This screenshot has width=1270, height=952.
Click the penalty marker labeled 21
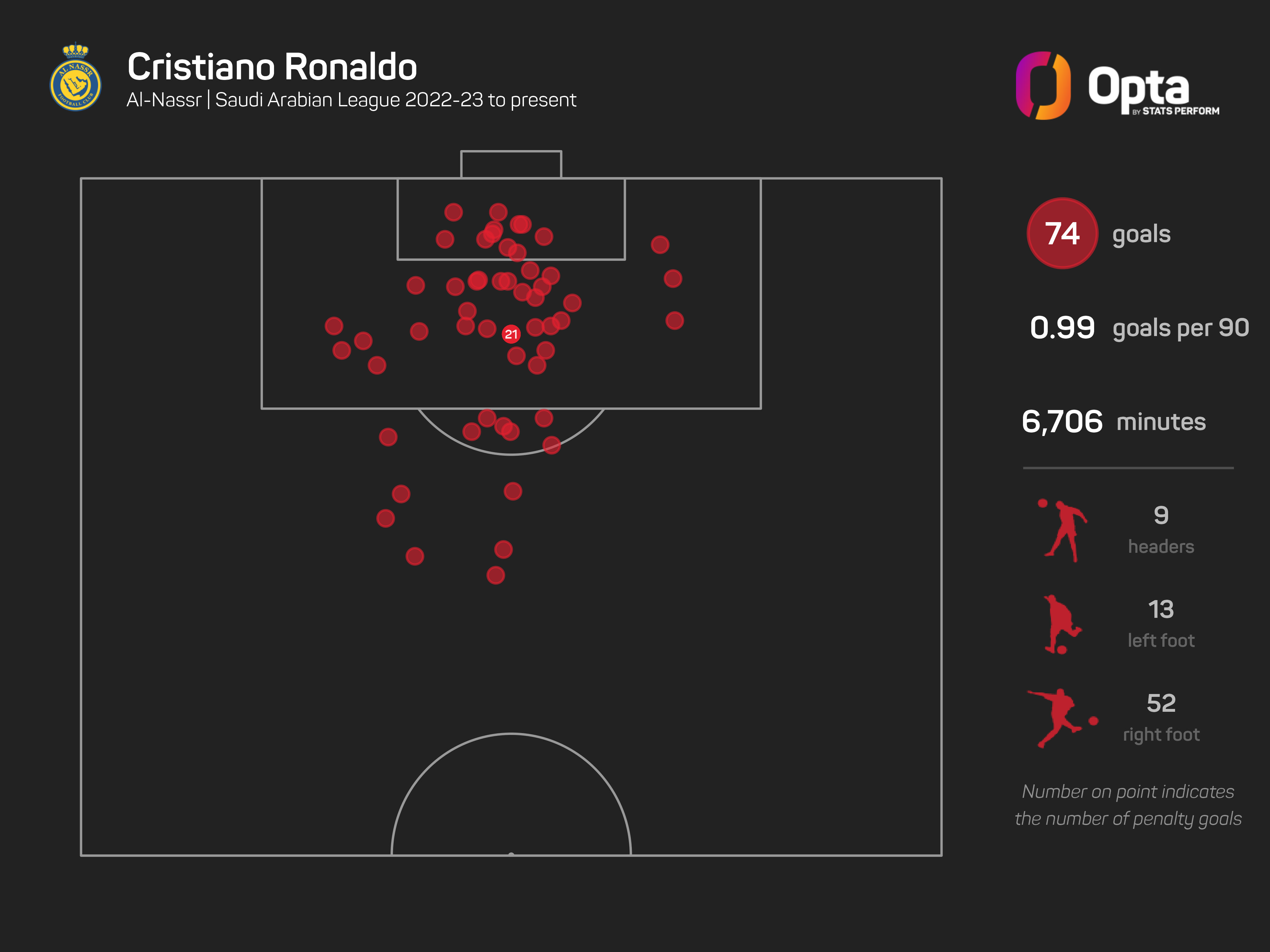pyautogui.click(x=511, y=334)
